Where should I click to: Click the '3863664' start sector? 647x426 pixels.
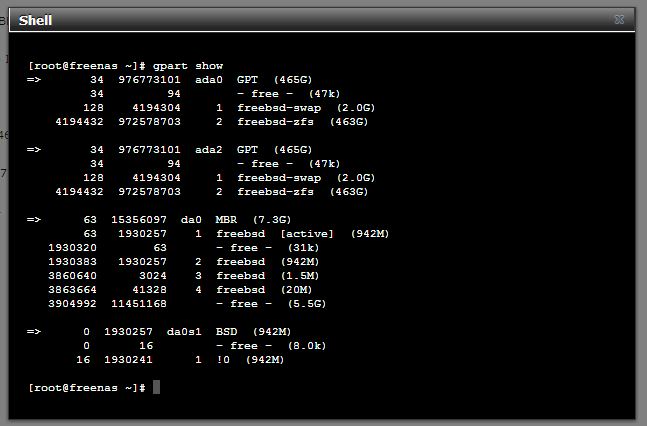(72, 290)
